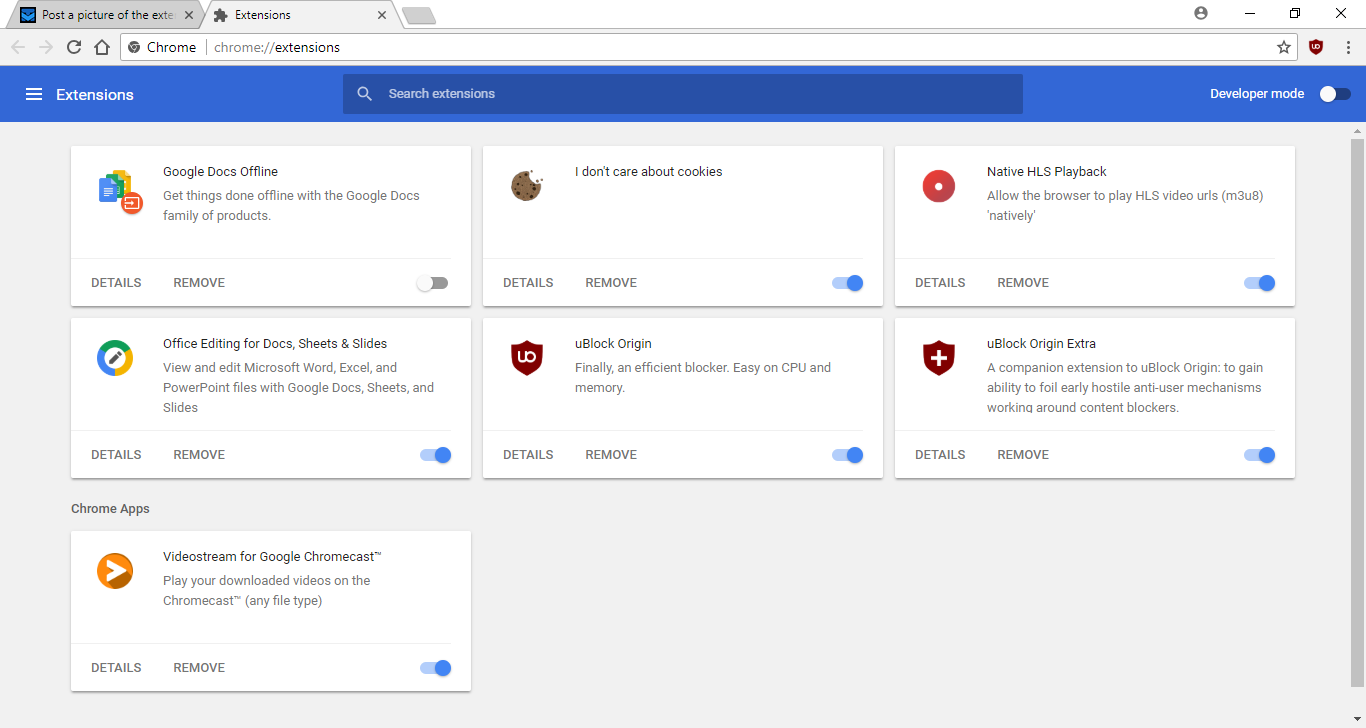1366x728 pixels.
Task: Close the Post a picture tab
Action: pos(190,15)
